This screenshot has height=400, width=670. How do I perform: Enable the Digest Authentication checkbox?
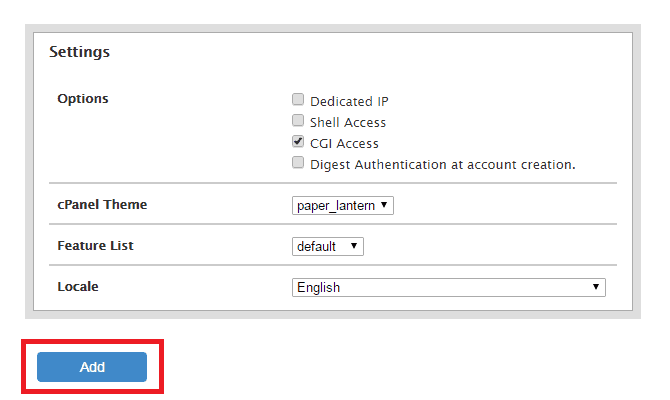[x=297, y=162]
